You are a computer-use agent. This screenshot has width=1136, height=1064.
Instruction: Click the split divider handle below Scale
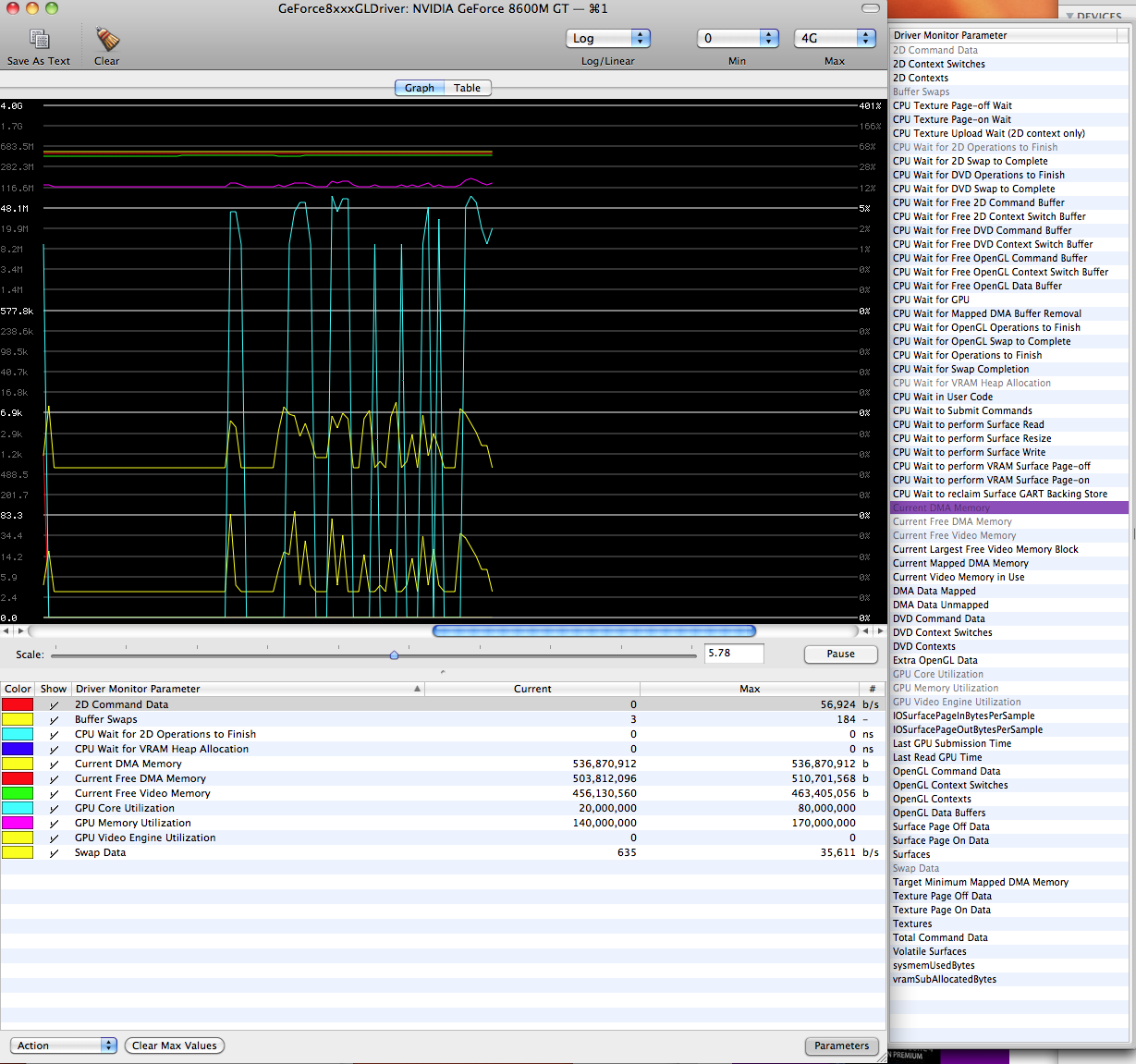[443, 672]
